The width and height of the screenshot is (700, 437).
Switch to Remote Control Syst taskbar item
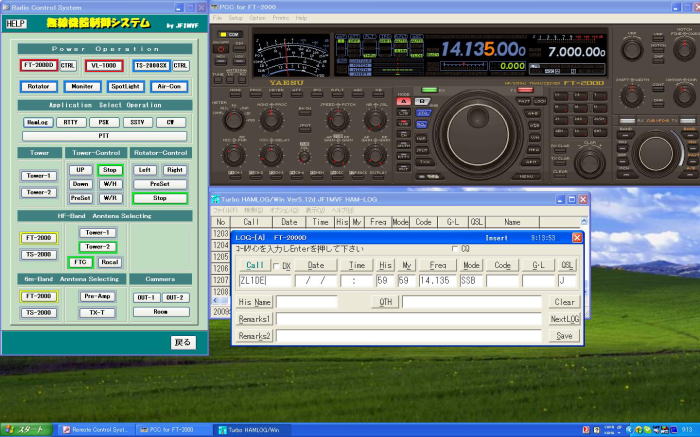point(96,430)
